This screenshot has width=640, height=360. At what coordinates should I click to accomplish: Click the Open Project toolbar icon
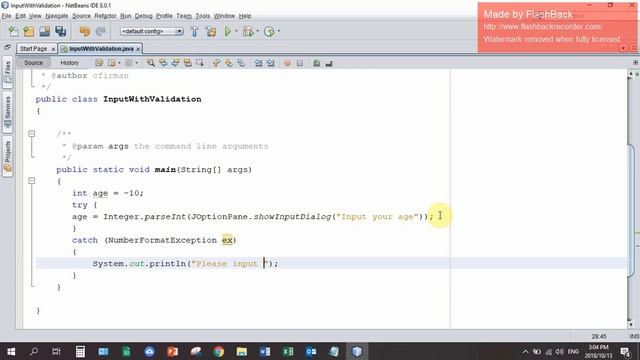(x=44, y=31)
